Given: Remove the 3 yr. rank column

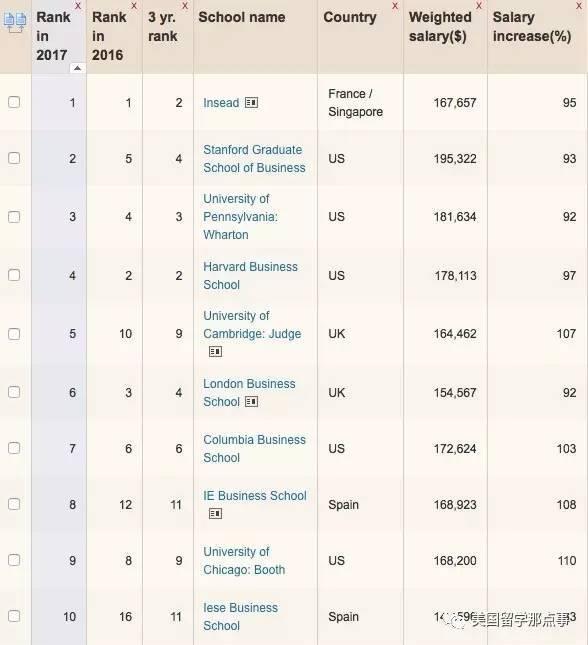Looking at the screenshot, I should 185,6.
